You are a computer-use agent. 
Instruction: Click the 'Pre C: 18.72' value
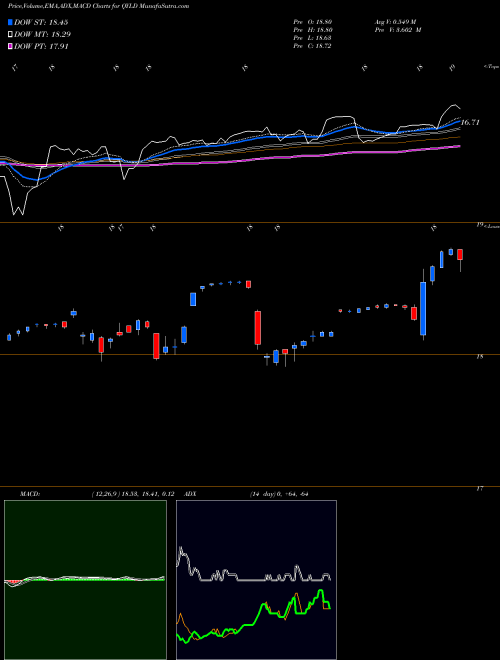[312, 46]
